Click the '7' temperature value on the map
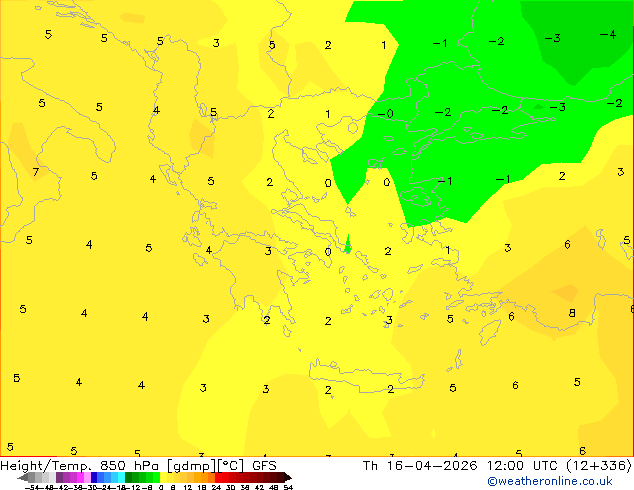634x490 pixels. [x=36, y=172]
